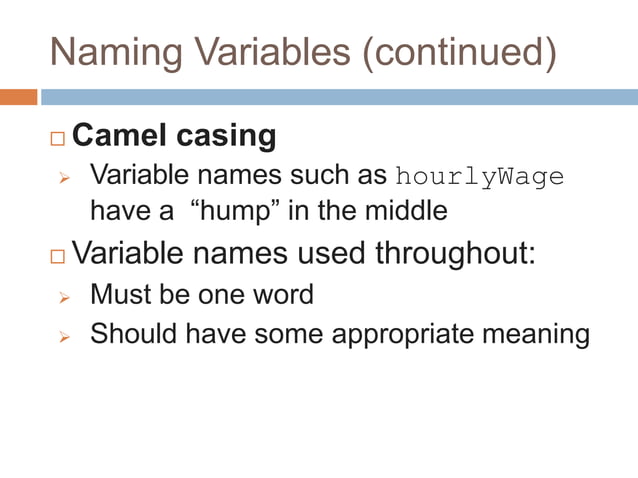This screenshot has height=478, width=638.
Task: Click 'Should have some appropriate meaning' text
Action: (340, 334)
